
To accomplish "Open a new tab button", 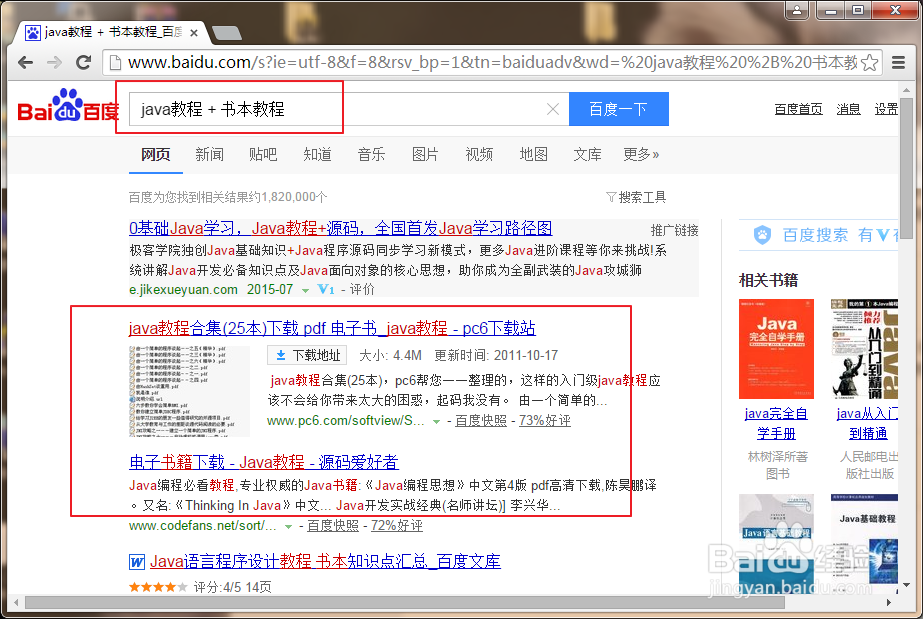I will 227,34.
